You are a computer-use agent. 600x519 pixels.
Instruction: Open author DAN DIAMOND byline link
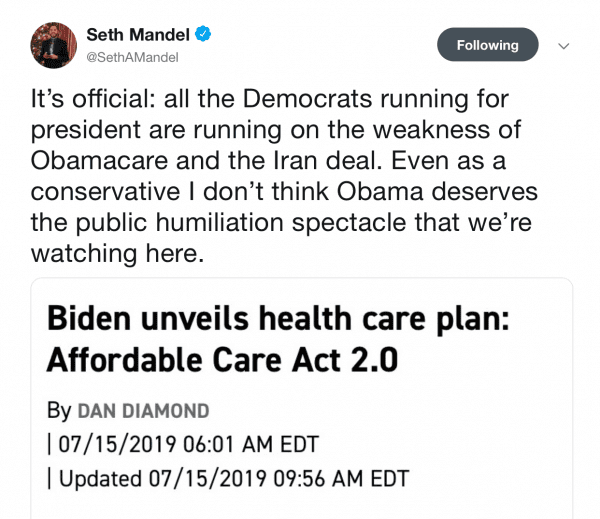point(141,411)
